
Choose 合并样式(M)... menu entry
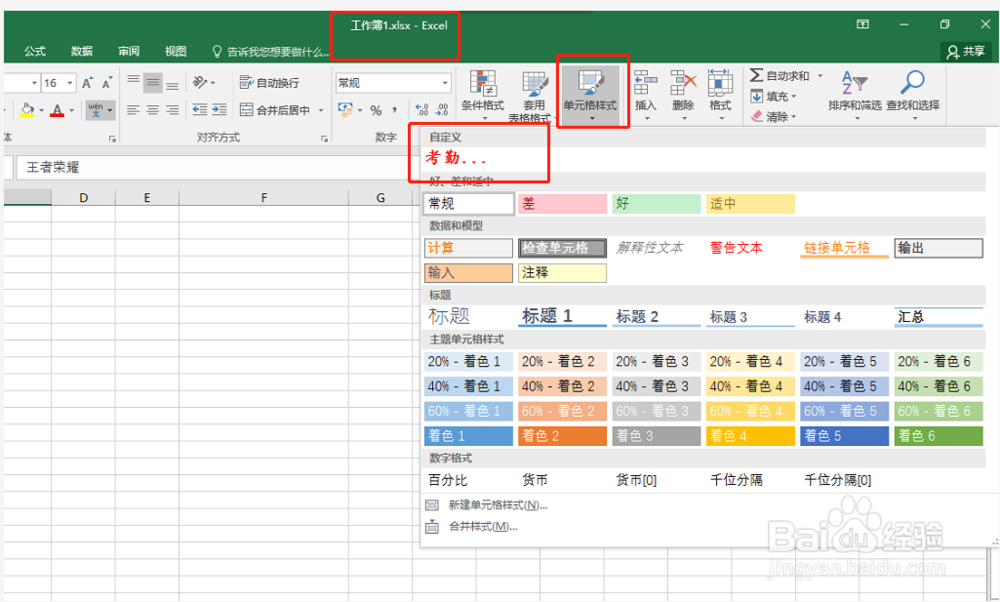click(472, 527)
